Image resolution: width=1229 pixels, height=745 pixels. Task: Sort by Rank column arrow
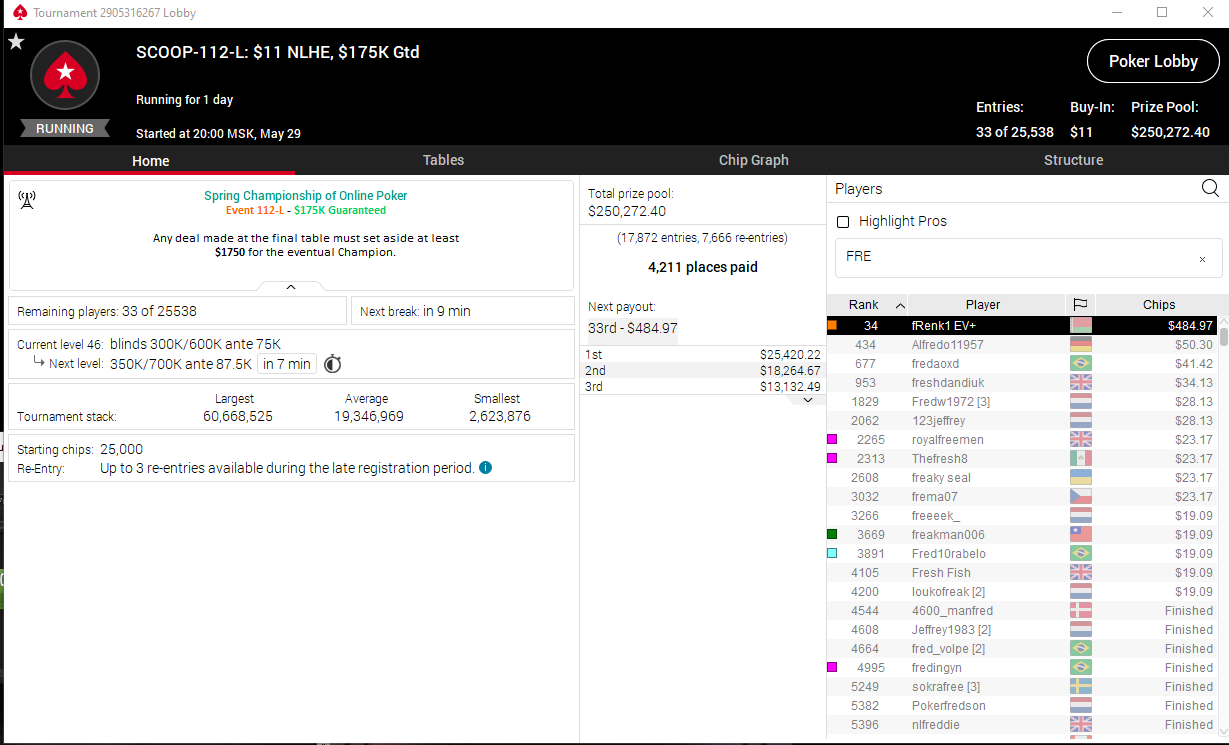900,305
